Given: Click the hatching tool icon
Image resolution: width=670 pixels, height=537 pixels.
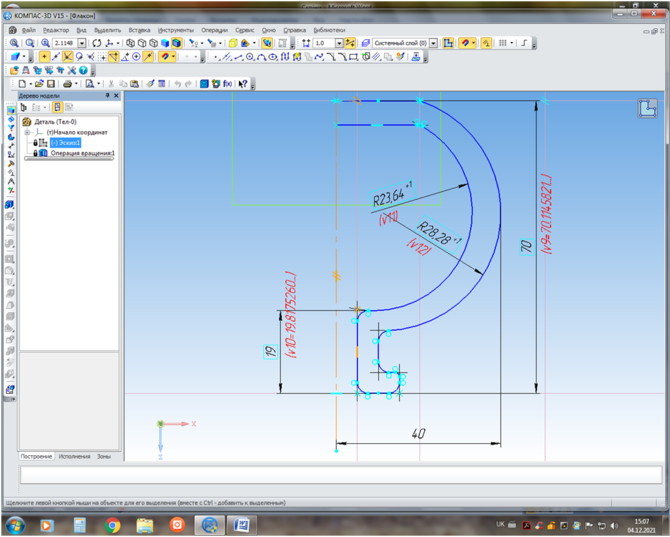Looking at the screenshot, I should coord(376,57).
